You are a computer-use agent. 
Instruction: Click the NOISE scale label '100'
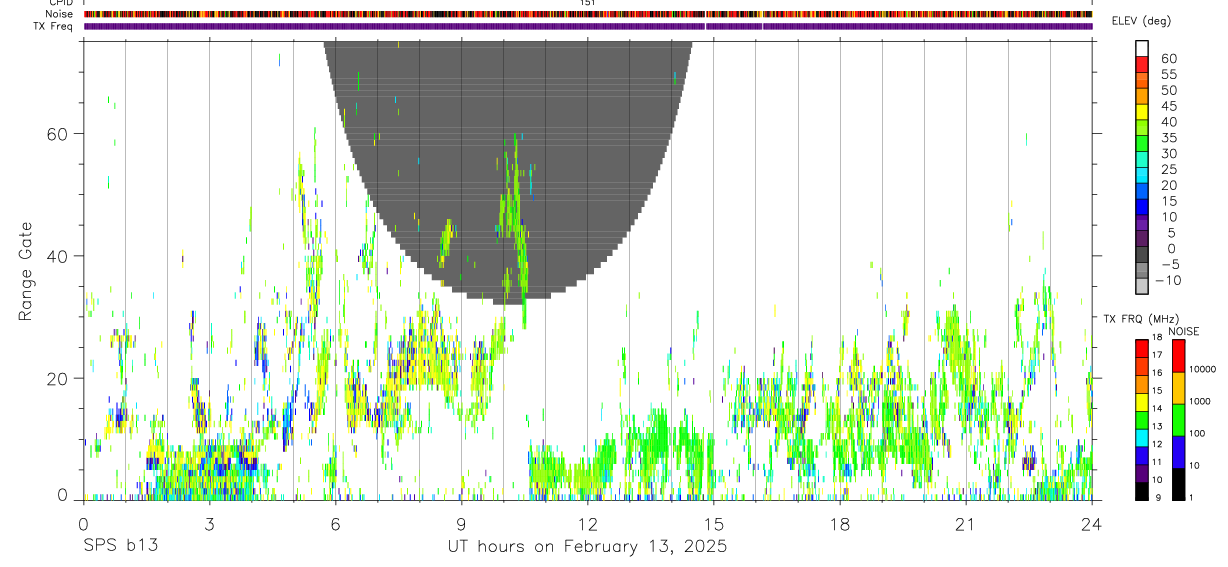[1196, 434]
